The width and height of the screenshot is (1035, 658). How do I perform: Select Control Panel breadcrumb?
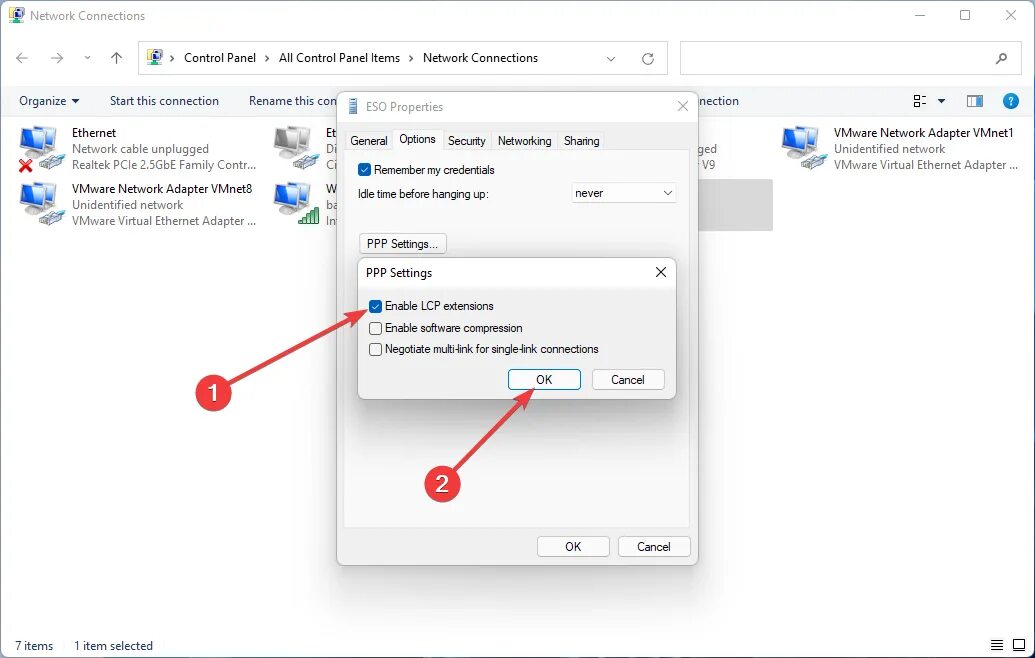[x=220, y=58]
